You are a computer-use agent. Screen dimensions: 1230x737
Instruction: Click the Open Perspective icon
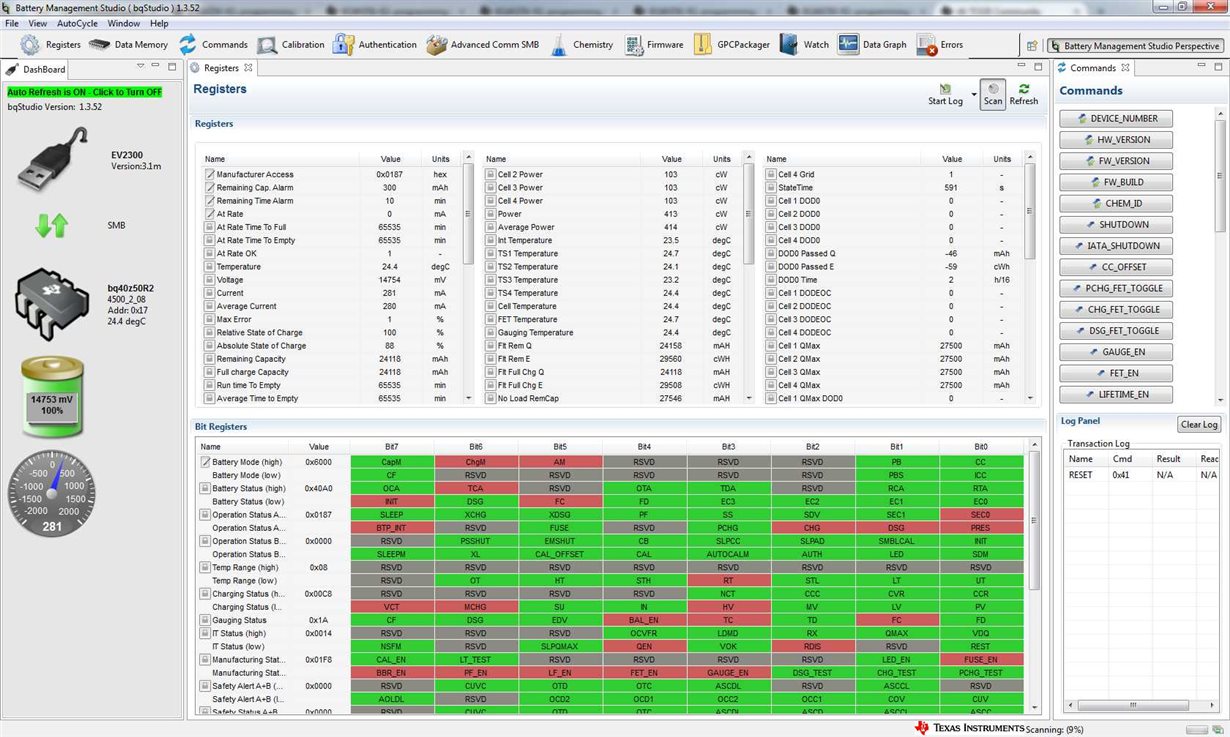tap(1032, 46)
